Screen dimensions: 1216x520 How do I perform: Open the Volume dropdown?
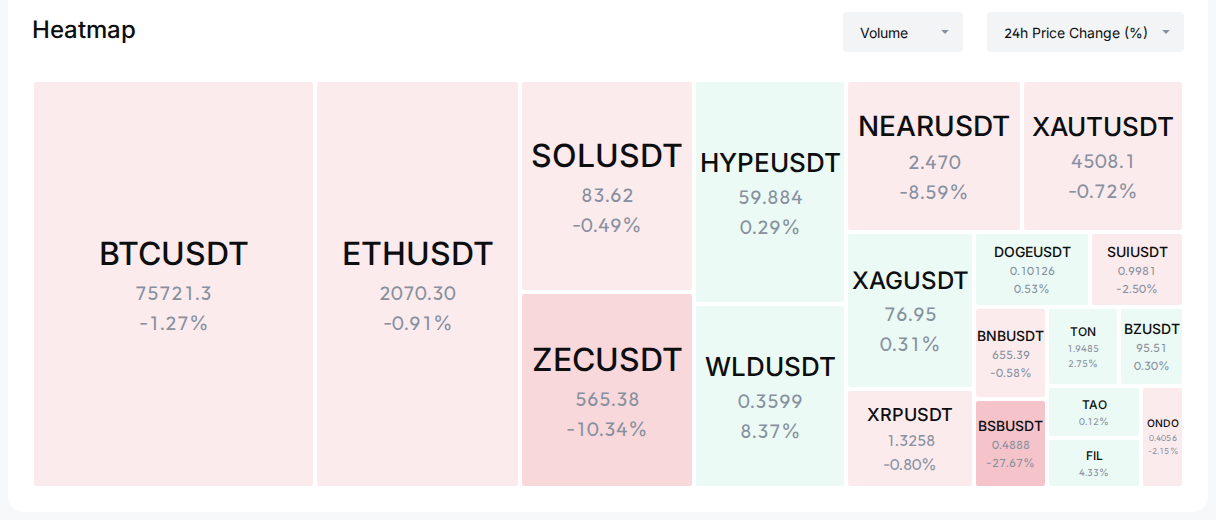[x=902, y=32]
